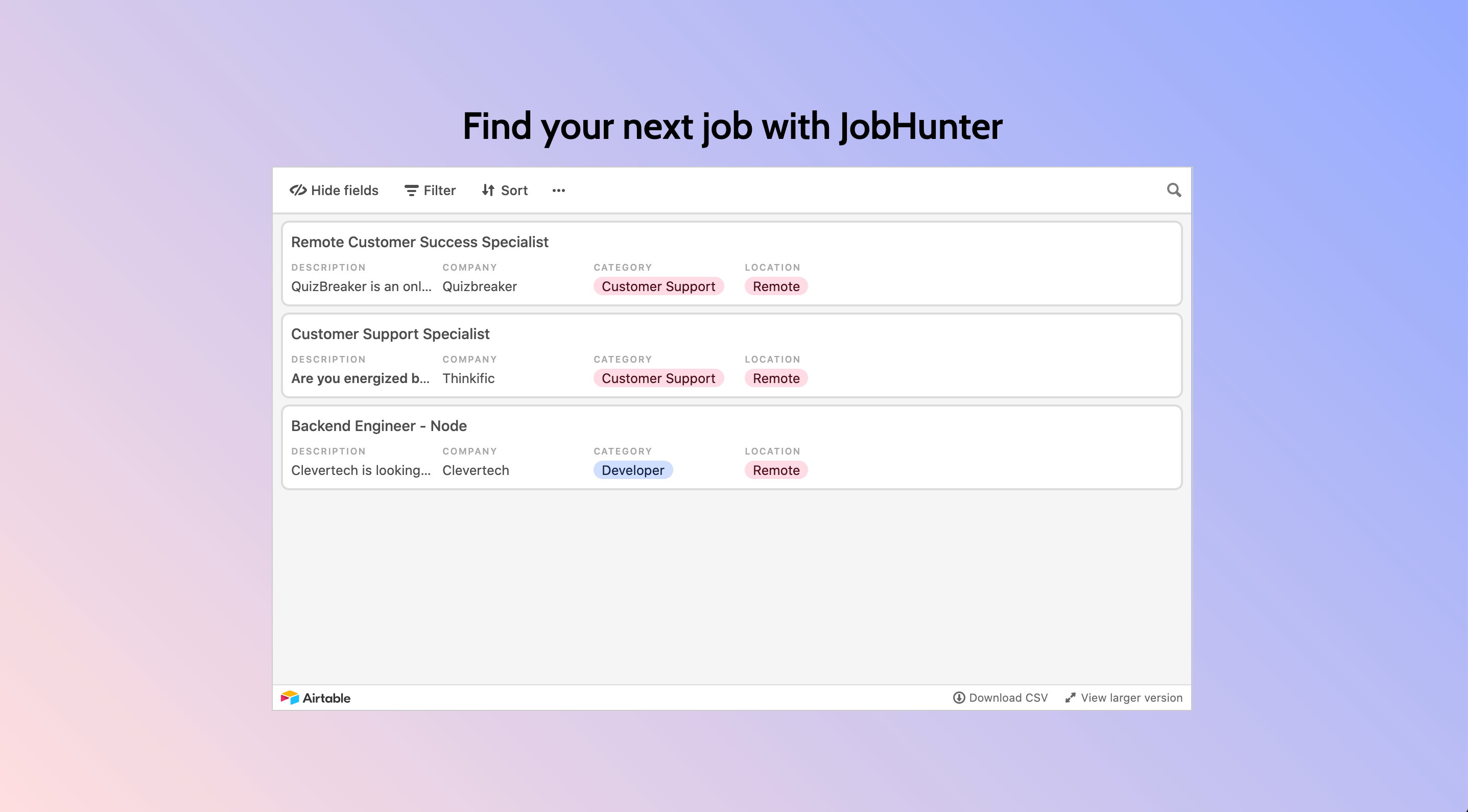Open the search magnifier in the toolbar
This screenshot has width=1468, height=812.
click(1174, 190)
